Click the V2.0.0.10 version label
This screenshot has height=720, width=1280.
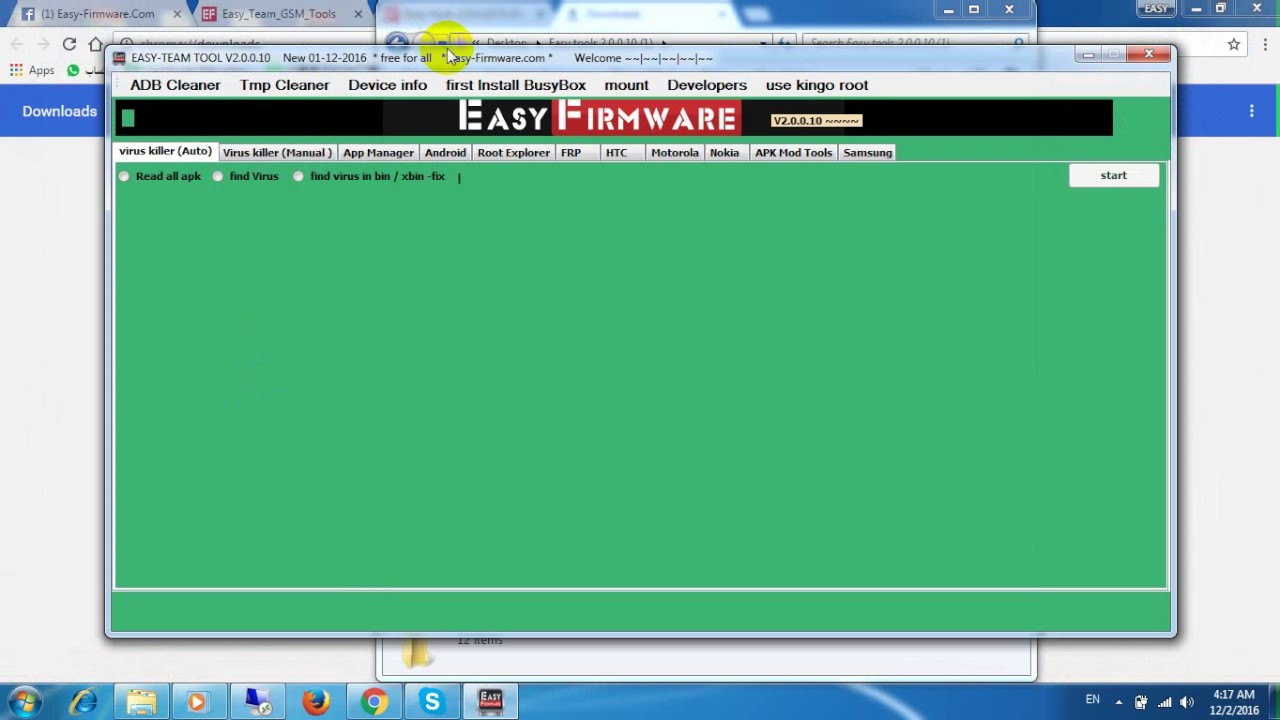click(815, 121)
